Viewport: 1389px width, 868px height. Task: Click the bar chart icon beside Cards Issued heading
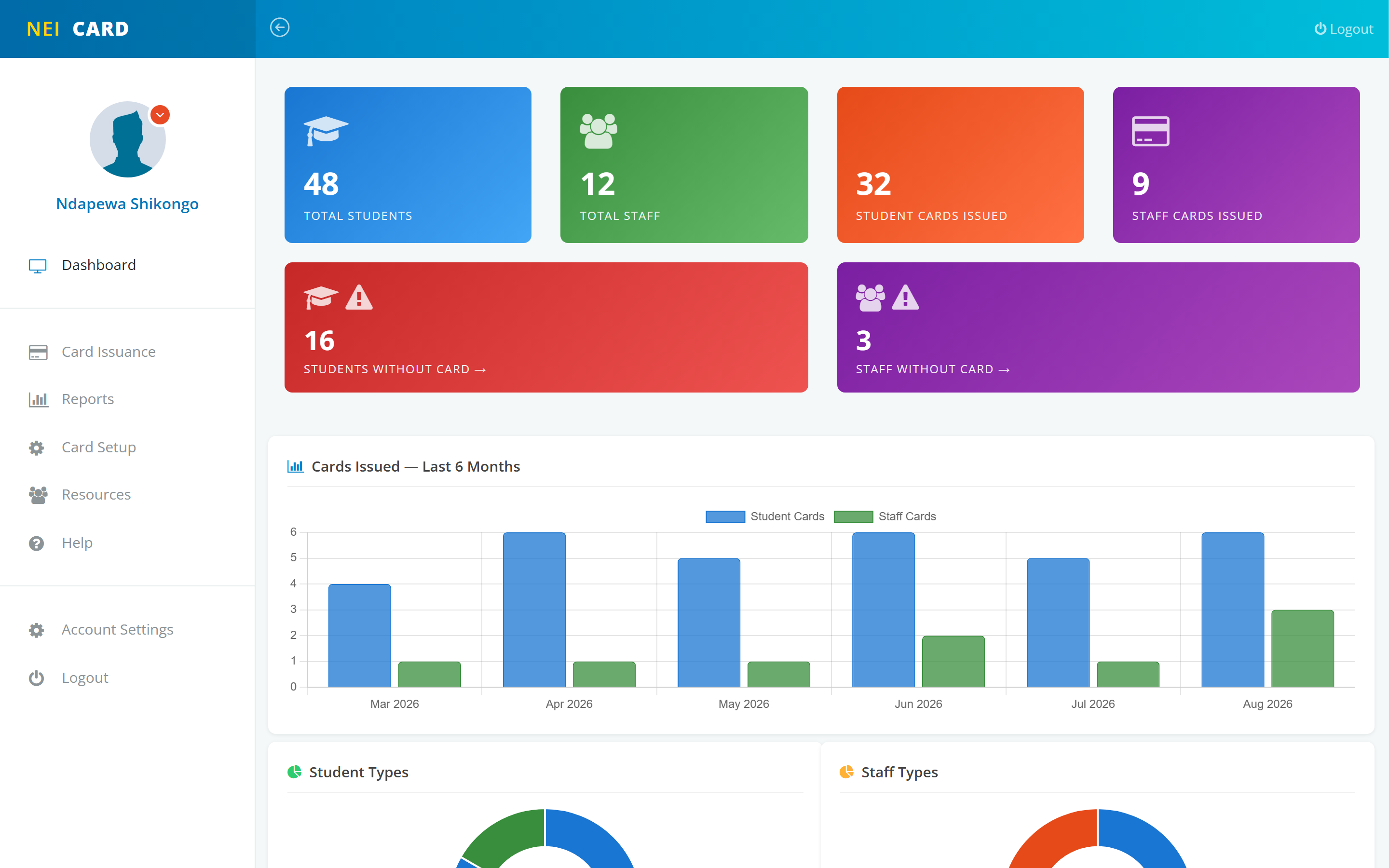295,467
